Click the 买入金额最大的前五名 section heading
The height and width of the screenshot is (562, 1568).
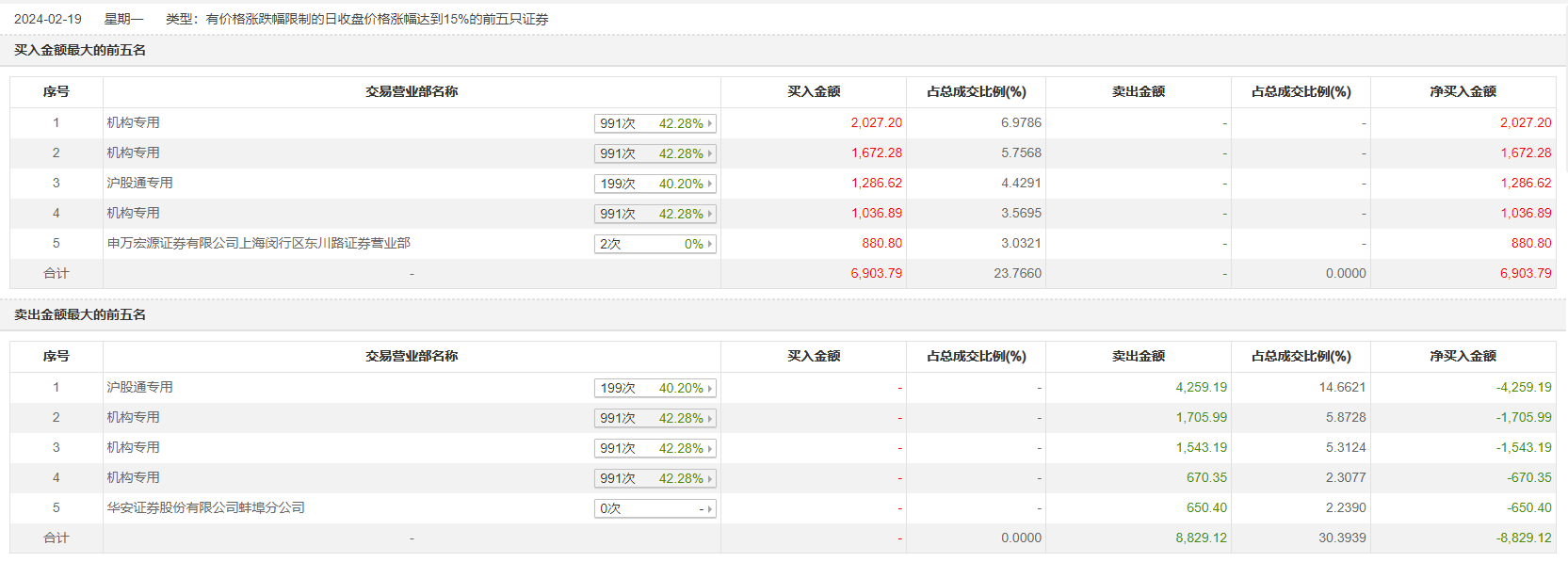pos(80,50)
